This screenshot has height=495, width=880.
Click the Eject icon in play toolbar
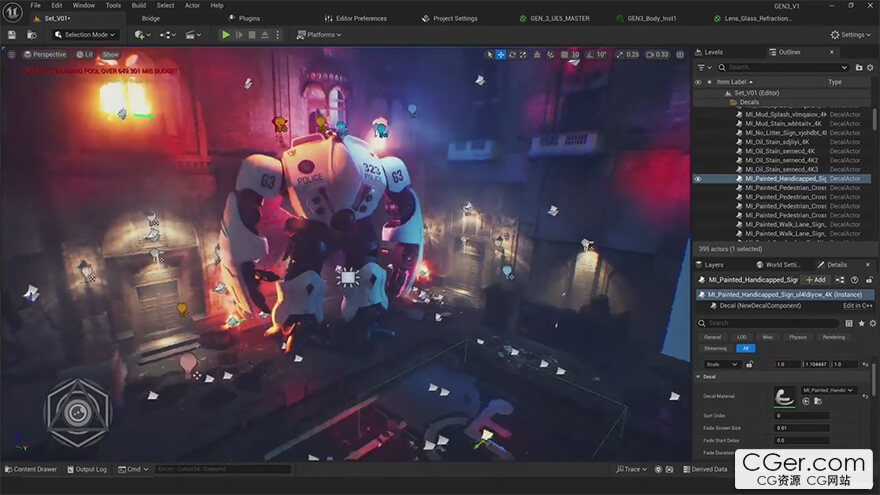(x=267, y=35)
